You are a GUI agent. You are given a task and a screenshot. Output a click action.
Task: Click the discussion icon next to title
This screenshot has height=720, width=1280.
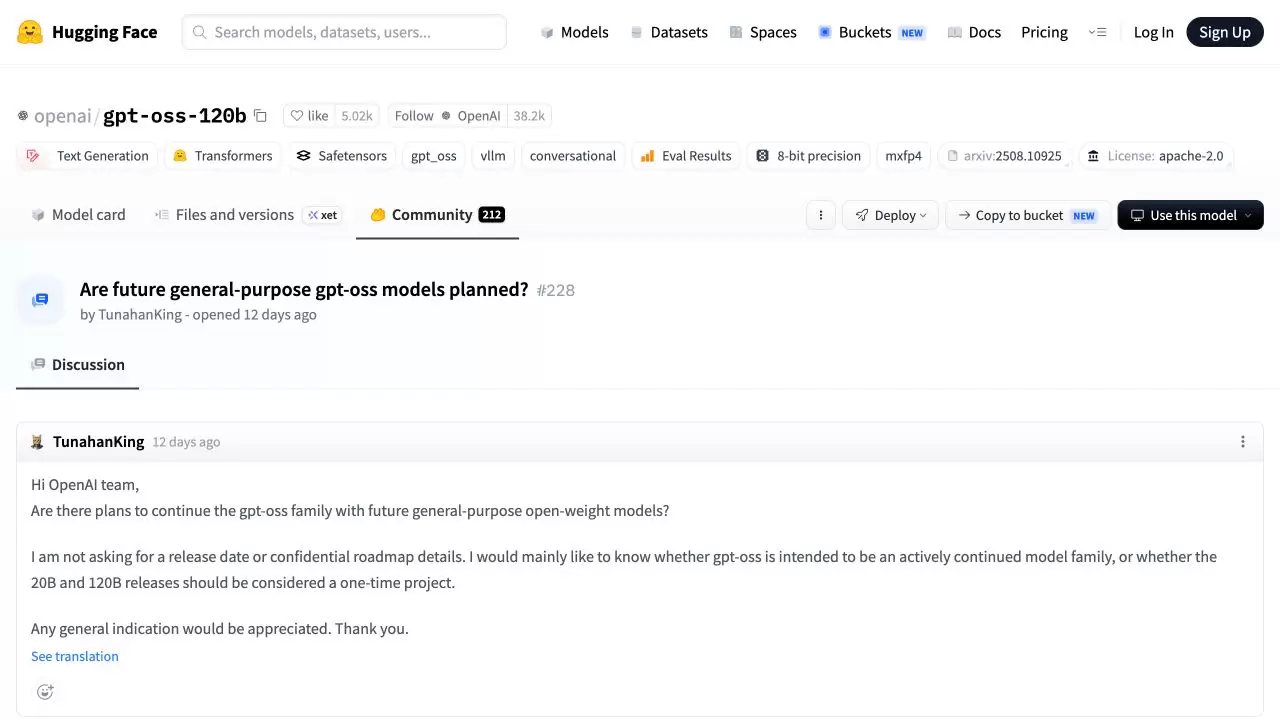coord(40,300)
